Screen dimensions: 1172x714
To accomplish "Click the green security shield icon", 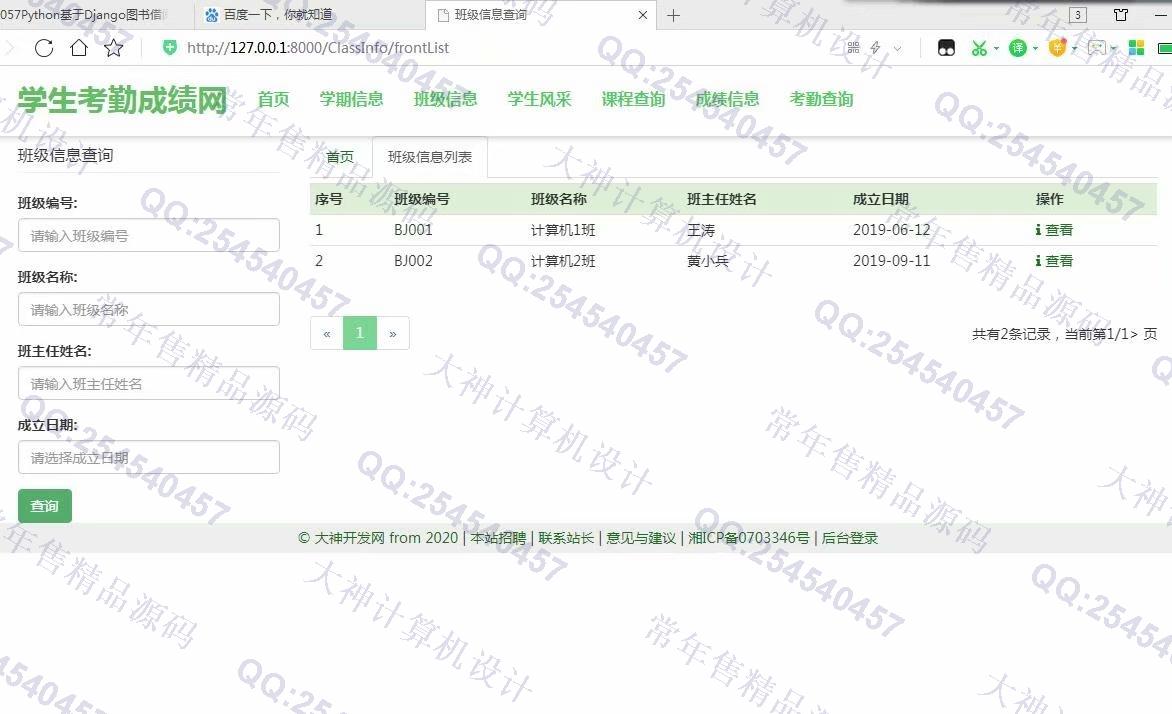I will click(170, 48).
